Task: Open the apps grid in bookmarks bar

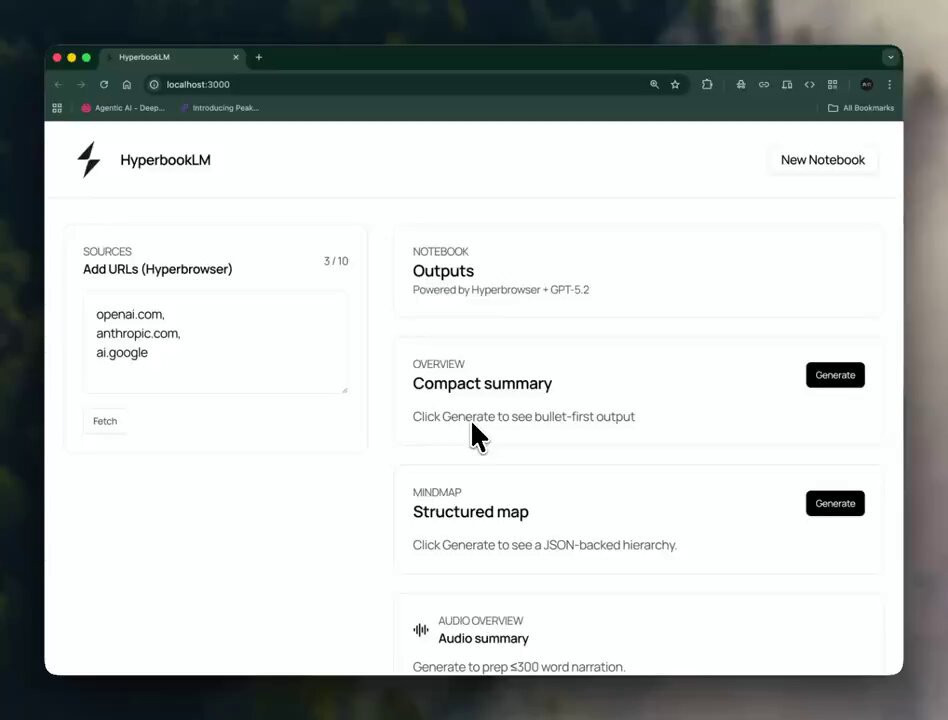Action: 57,108
